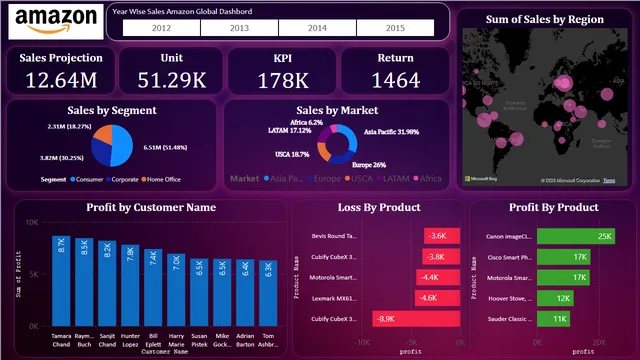Image resolution: width=640 pixels, height=360 pixels.
Task: Select the Cisco Smart Ph... 17K profit bar
Action: tap(564, 257)
